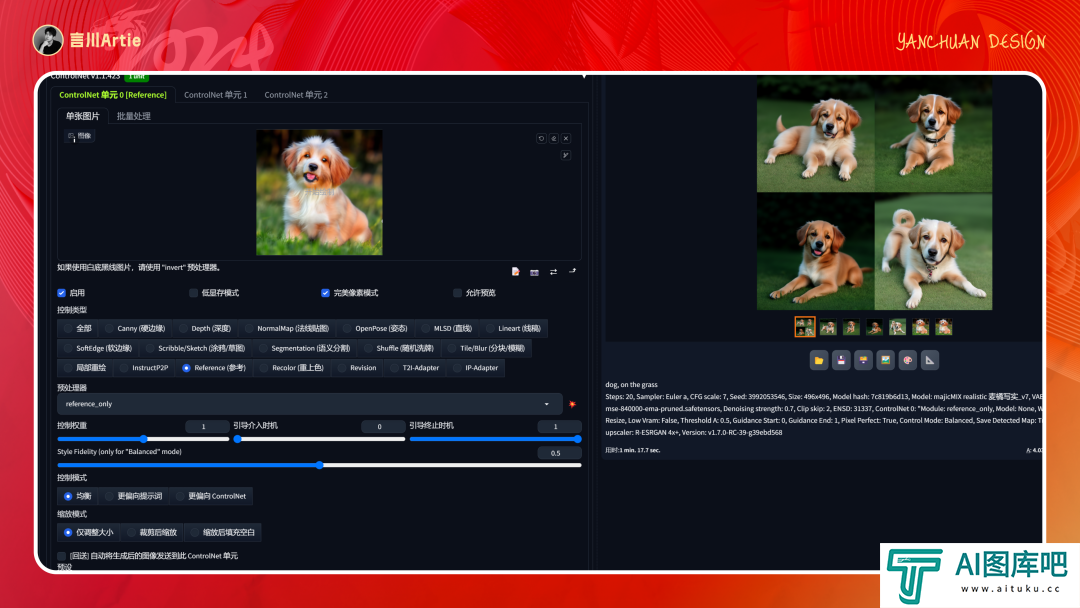Send the result to inpaint palette icon
The image size is (1080, 608).
[x=908, y=360]
